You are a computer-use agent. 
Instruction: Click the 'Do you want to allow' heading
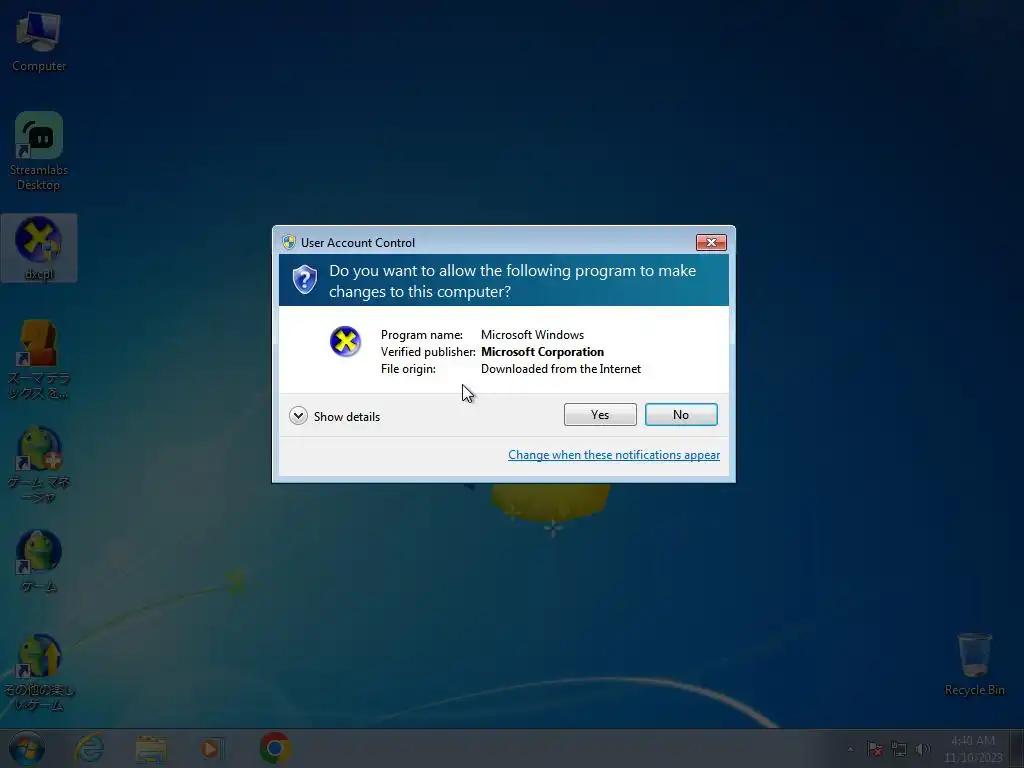click(512, 281)
